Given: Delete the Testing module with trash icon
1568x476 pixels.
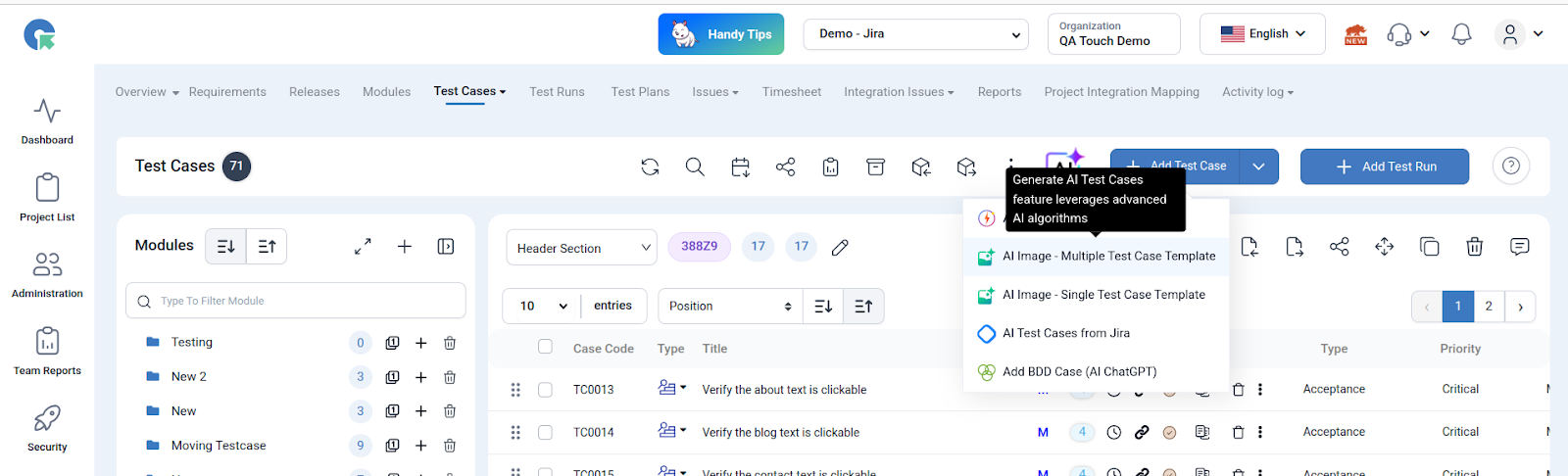Looking at the screenshot, I should pyautogui.click(x=450, y=343).
